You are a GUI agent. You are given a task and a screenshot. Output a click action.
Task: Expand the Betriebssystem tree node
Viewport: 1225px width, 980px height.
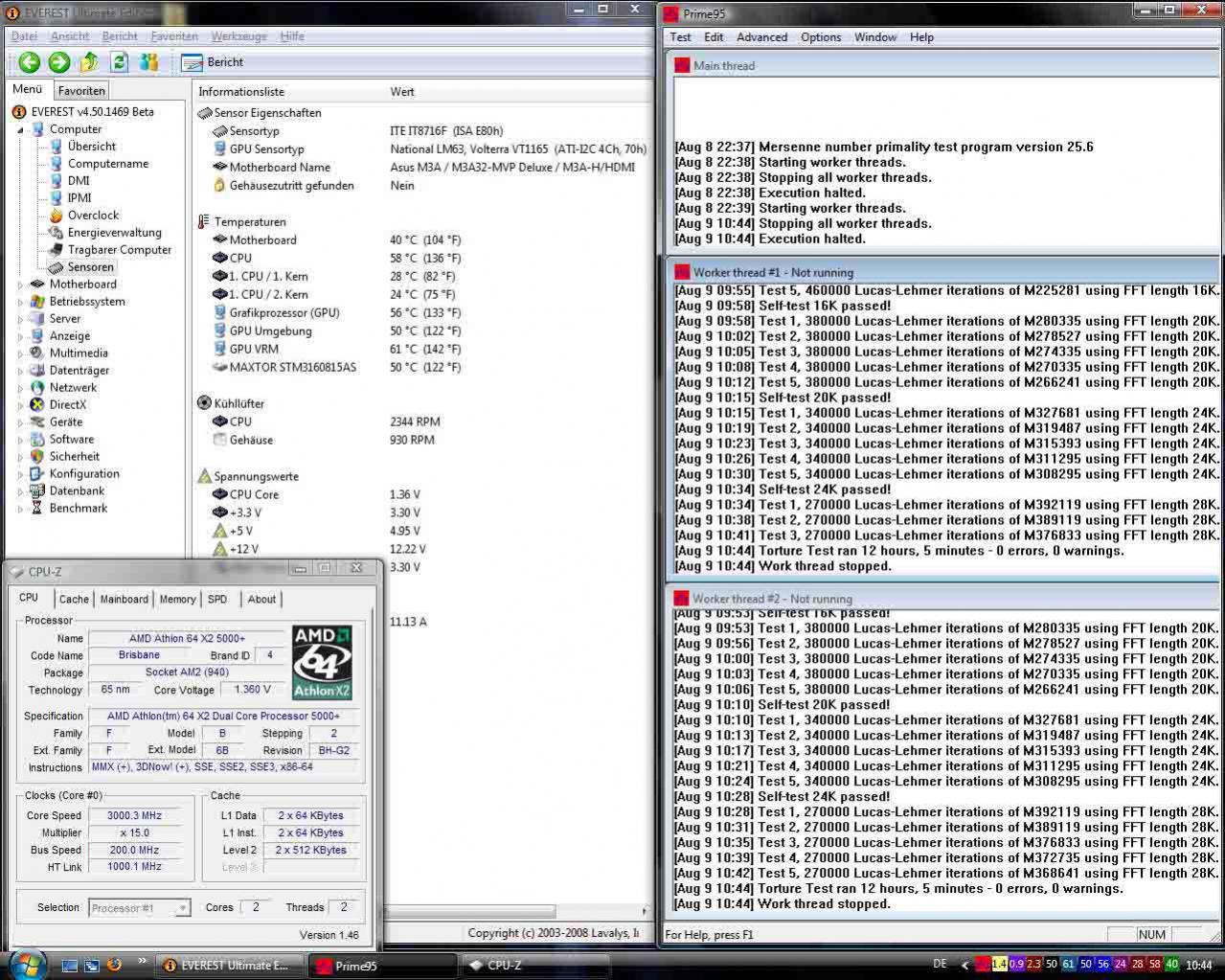[21, 302]
